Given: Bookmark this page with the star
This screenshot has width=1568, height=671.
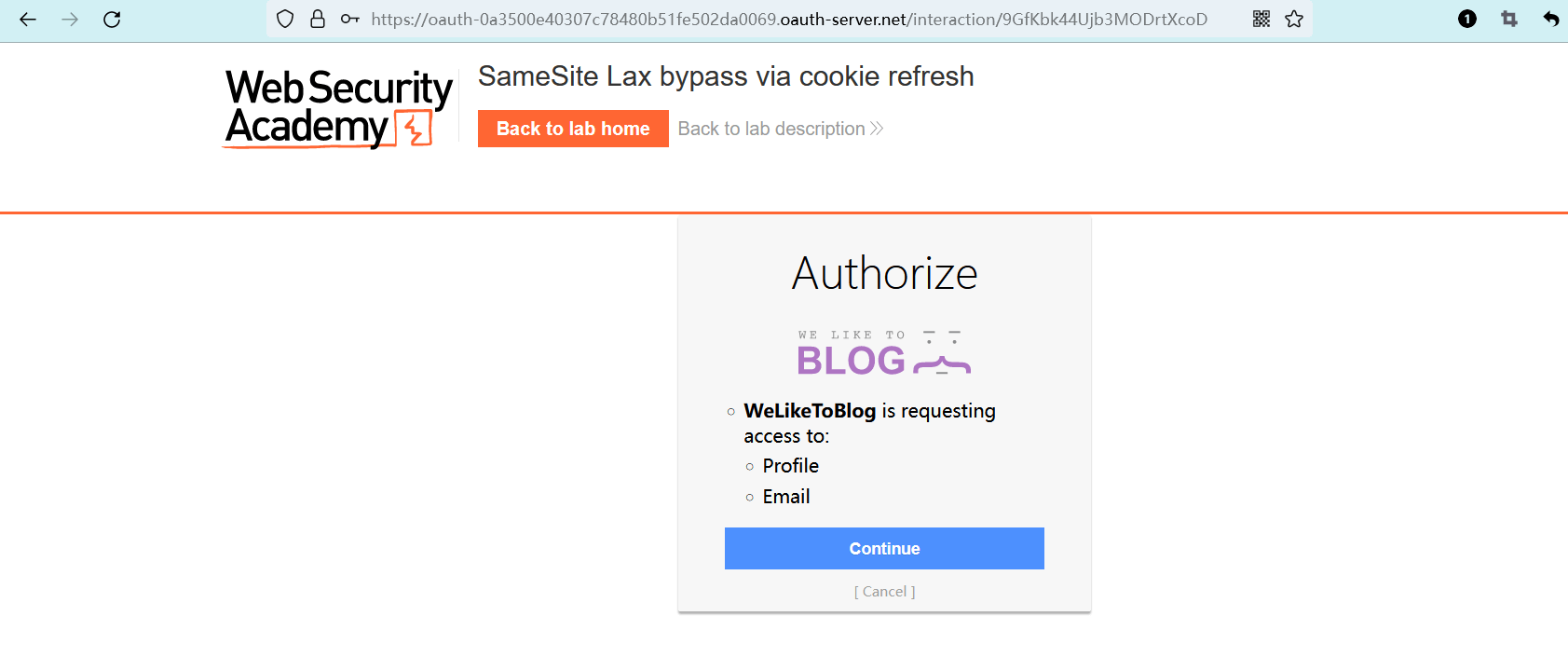Looking at the screenshot, I should (1294, 19).
